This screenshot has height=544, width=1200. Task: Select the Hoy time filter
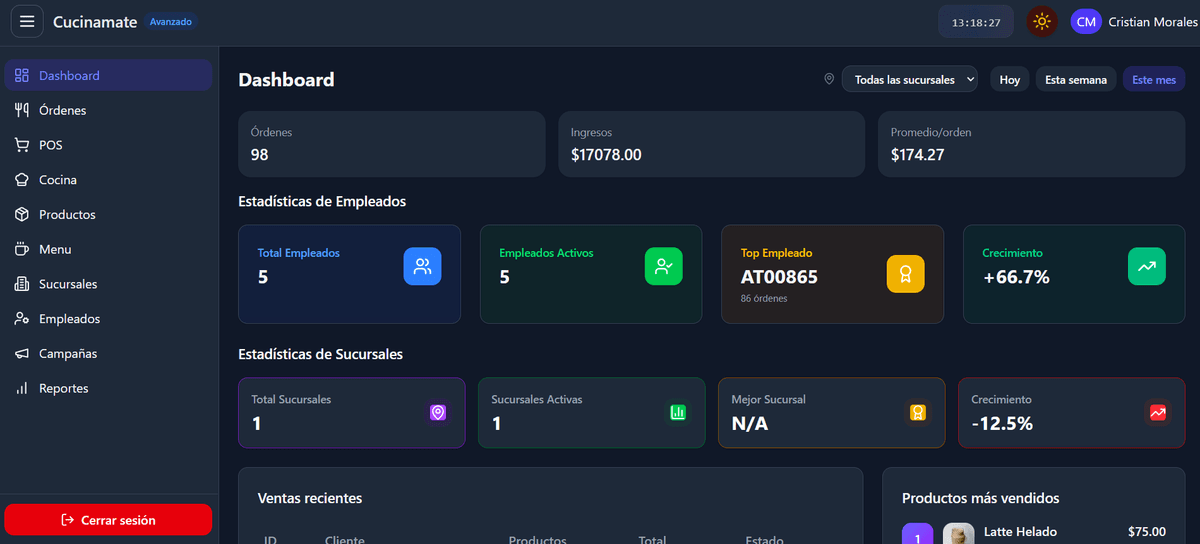click(x=1009, y=80)
